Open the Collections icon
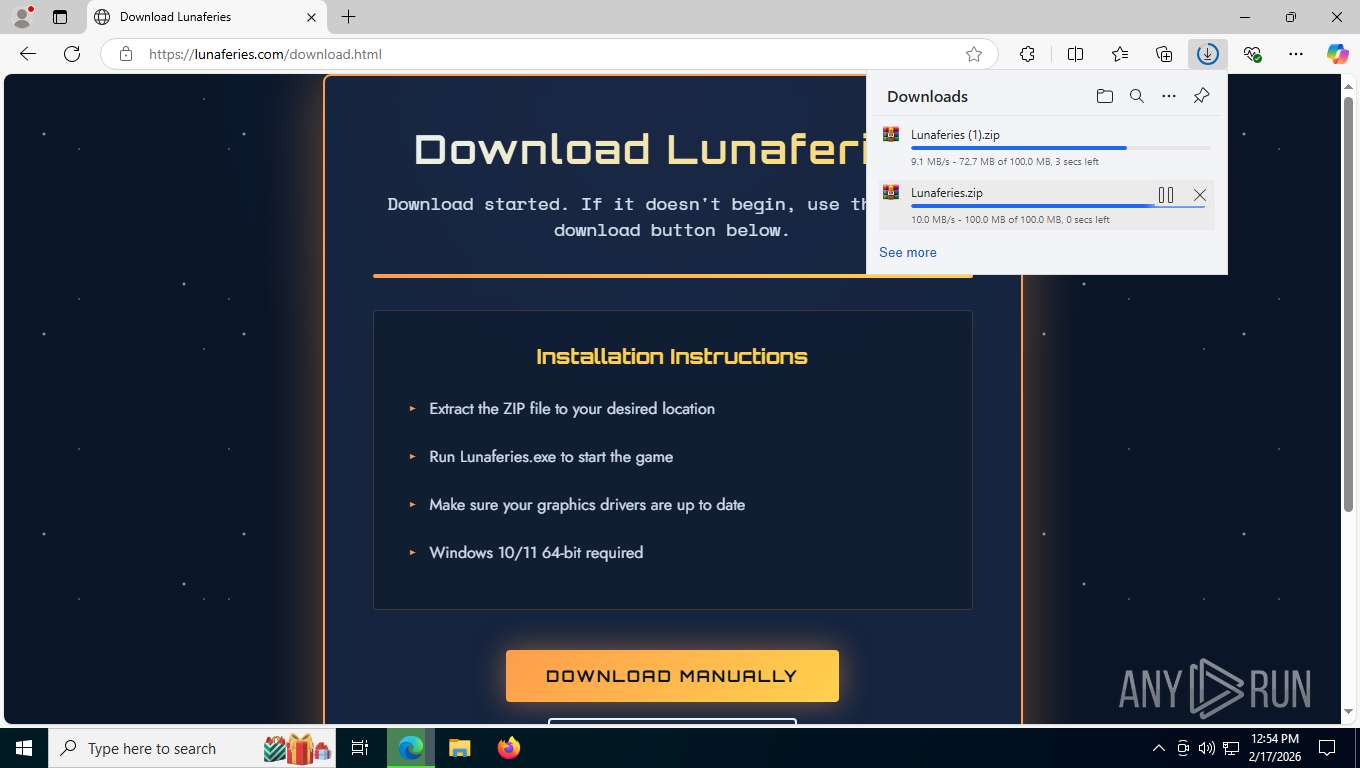 point(1163,54)
